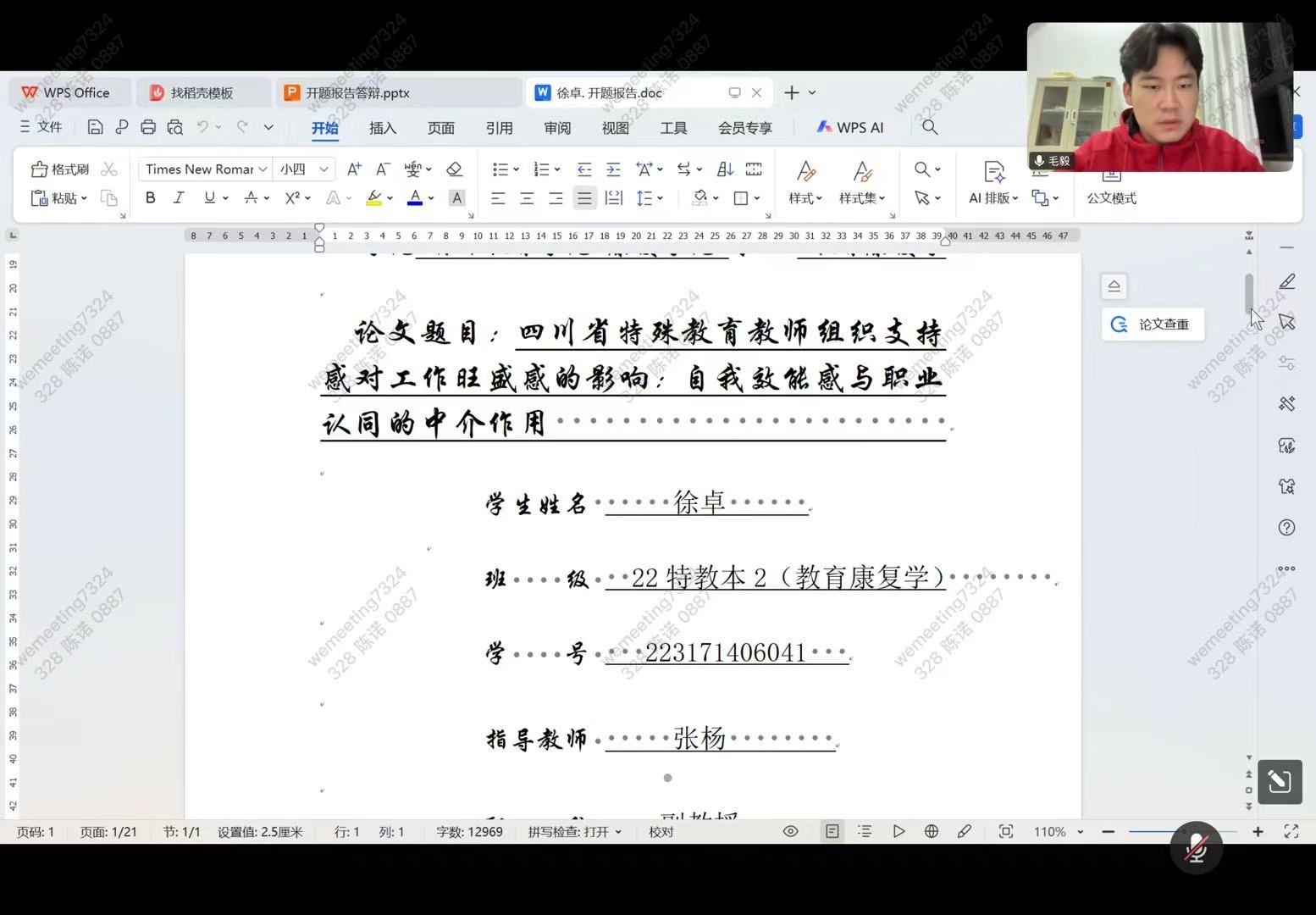Click the font color red swatch
The width and height of the screenshot is (1316, 915).
coord(414,198)
